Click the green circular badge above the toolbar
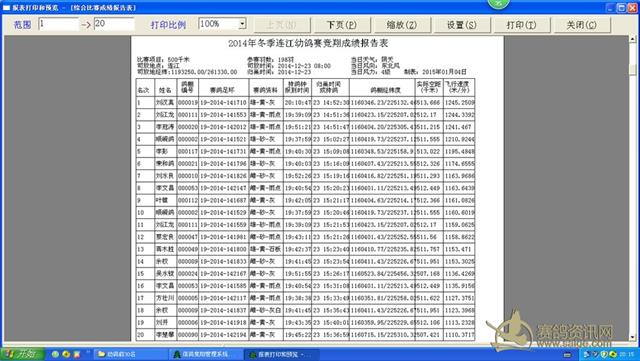Image resolution: width=640 pixels, height=361 pixels. coord(498,4)
